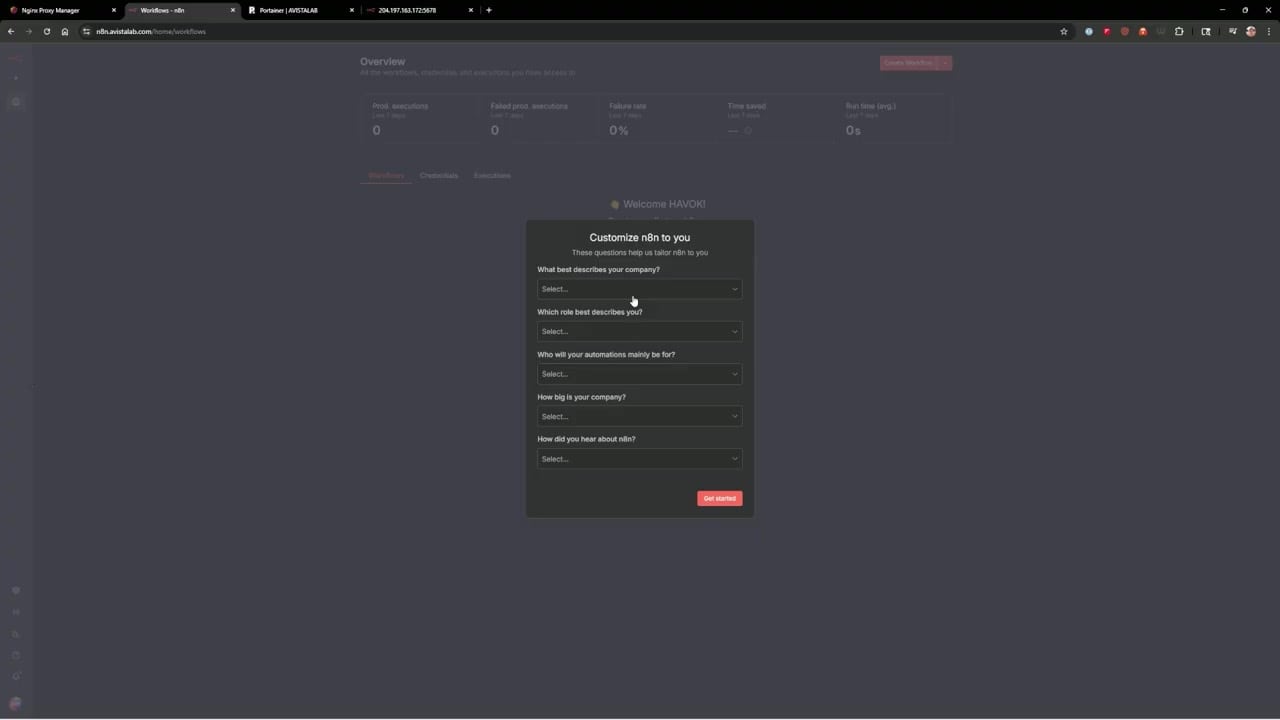
Task: Select the Workflows tab in n8n Overview
Action: click(386, 176)
